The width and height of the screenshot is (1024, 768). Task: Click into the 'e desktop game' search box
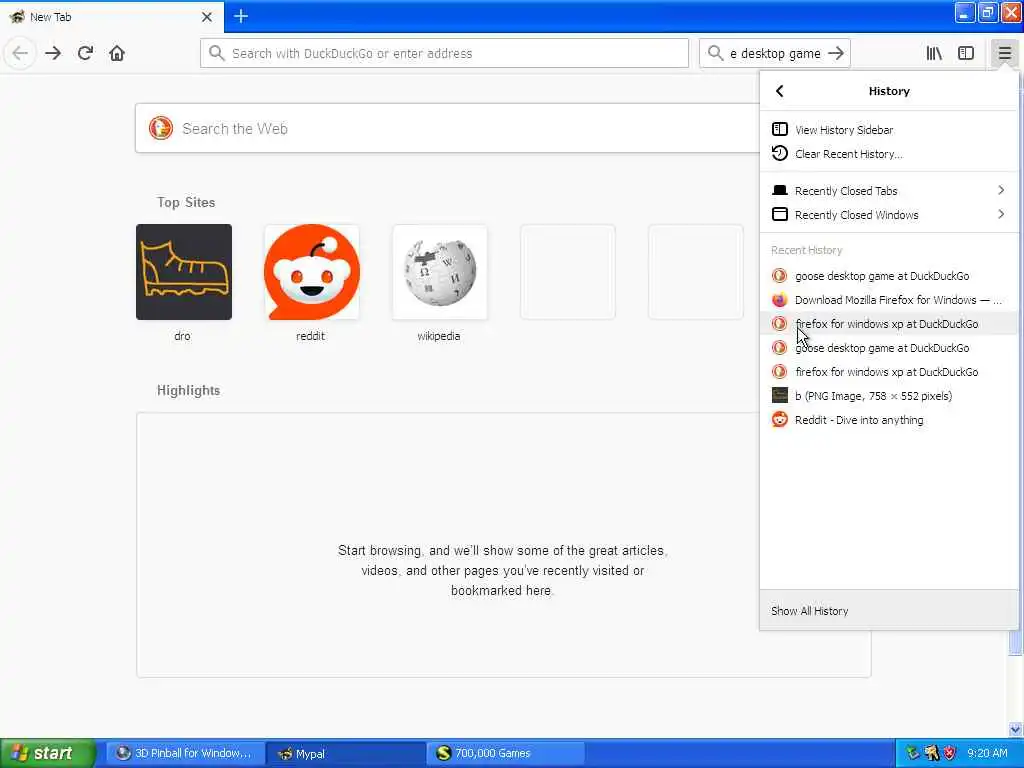pos(775,53)
